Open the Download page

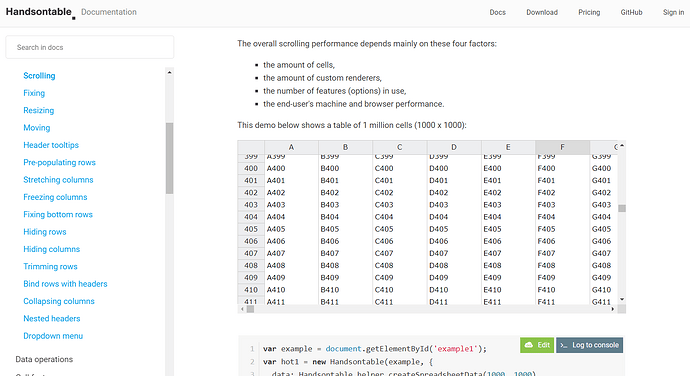tap(542, 12)
